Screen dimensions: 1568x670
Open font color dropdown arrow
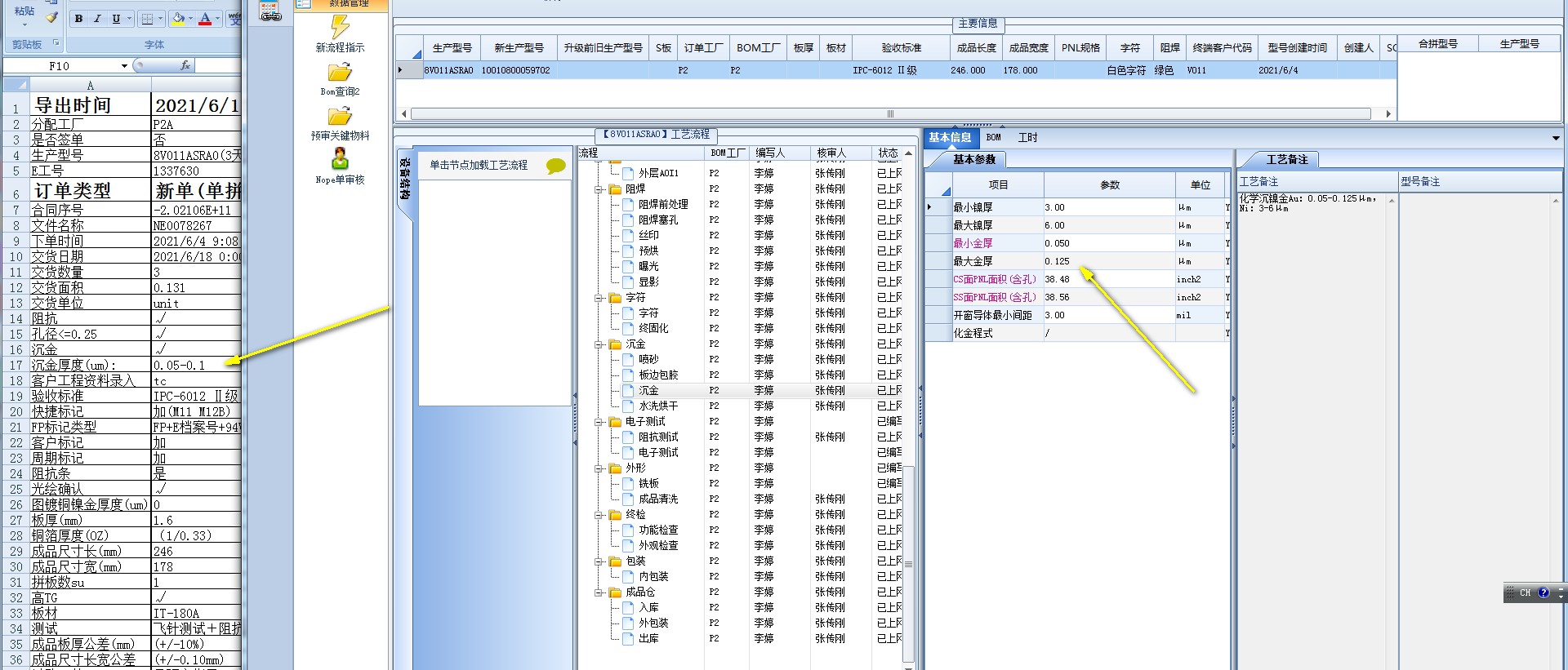point(217,18)
